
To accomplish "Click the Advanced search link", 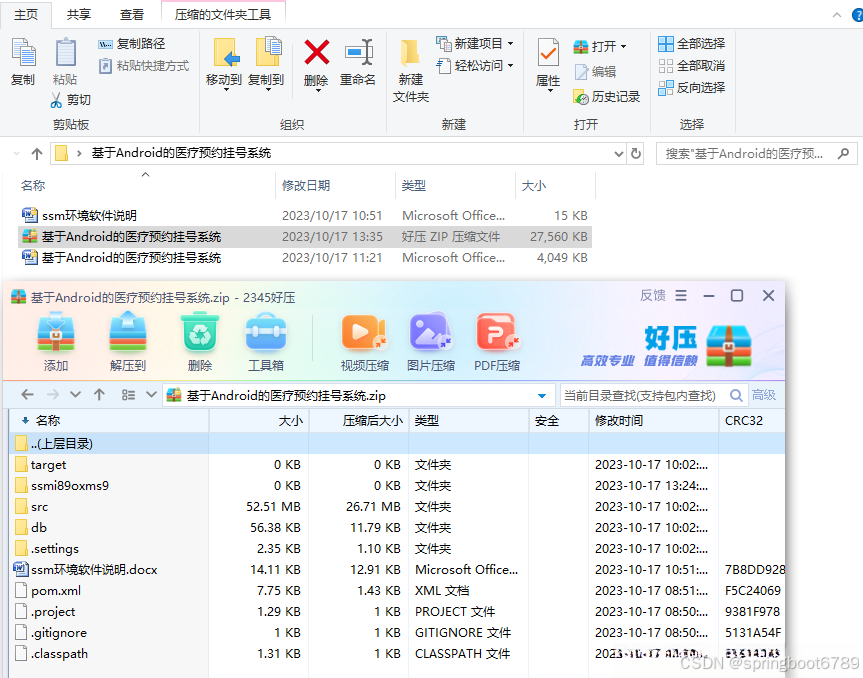I will pos(764,395).
